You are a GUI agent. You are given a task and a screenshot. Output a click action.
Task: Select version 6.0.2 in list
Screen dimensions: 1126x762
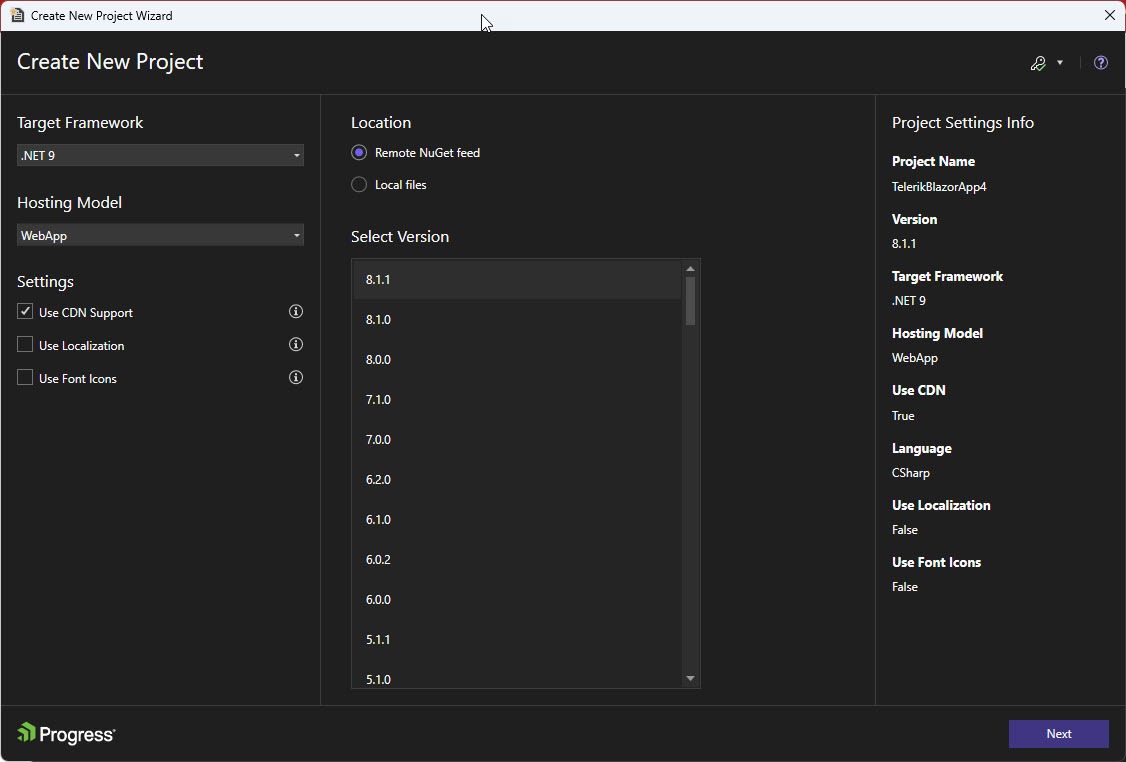click(x=517, y=559)
